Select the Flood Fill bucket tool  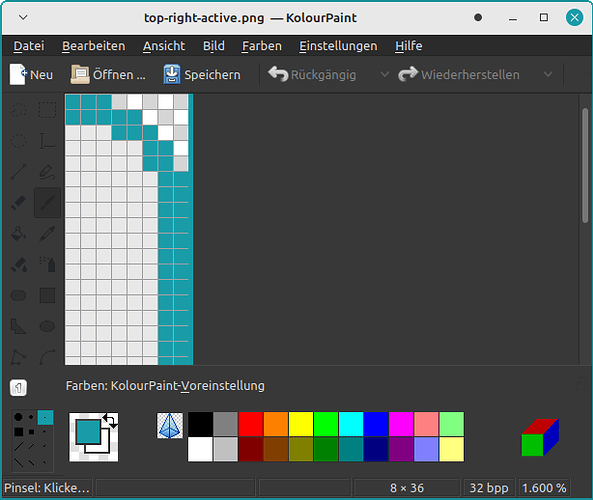pyautogui.click(x=18, y=234)
